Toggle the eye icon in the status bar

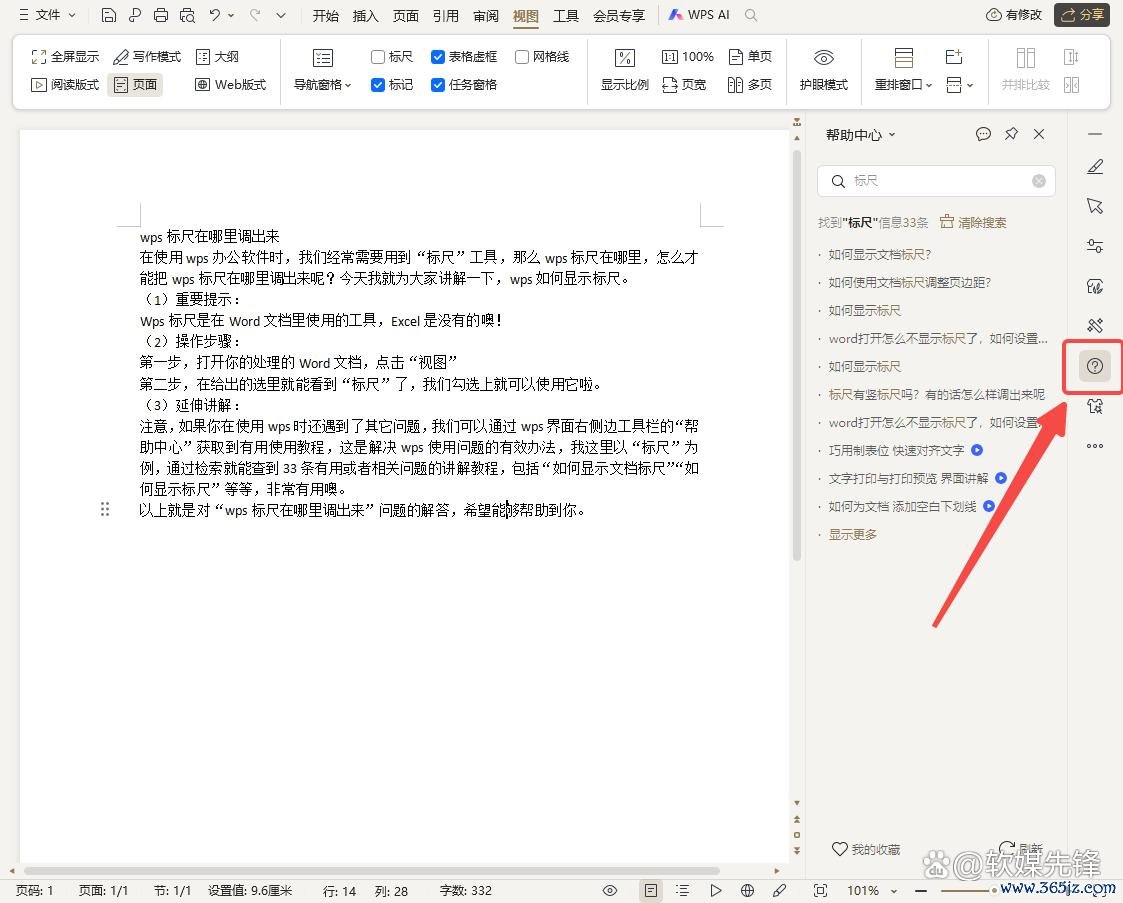coord(609,890)
